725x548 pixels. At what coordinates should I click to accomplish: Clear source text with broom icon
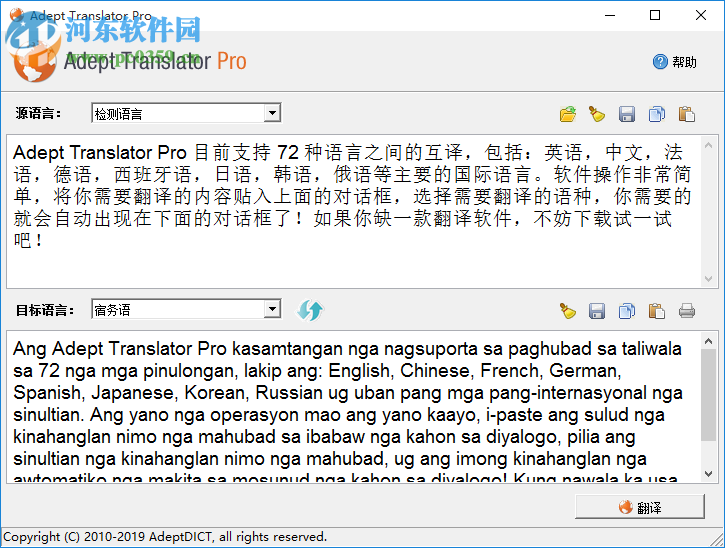597,114
